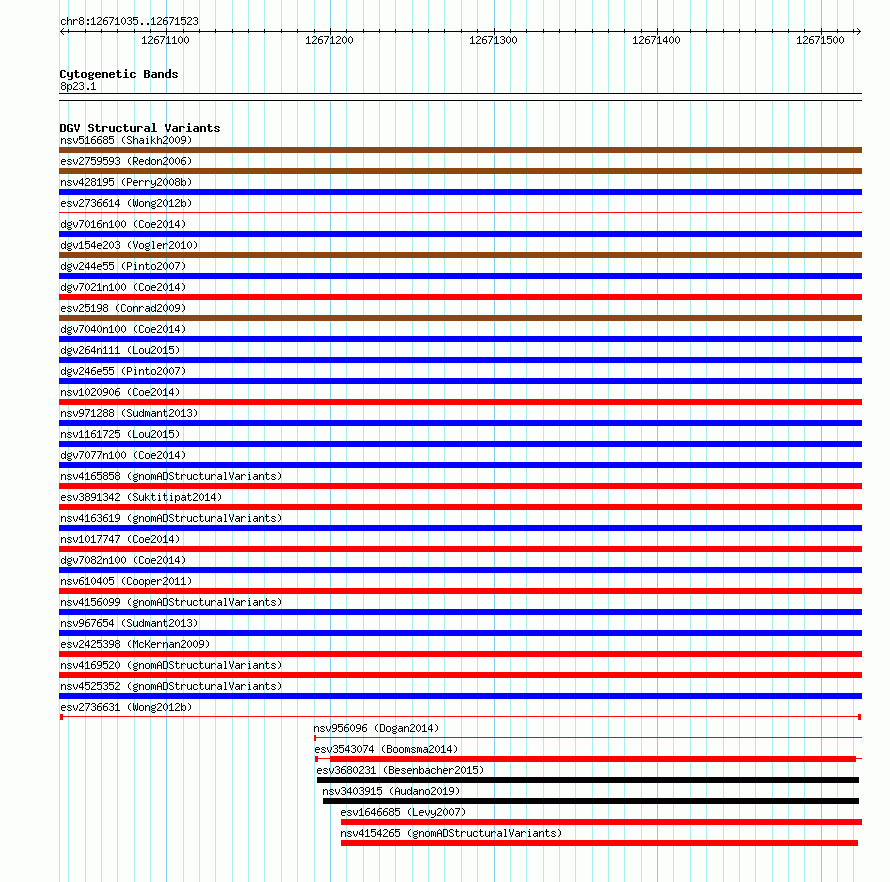The image size is (890, 882).
Task: Click the red bar under dgv7021n100 (Coe2014)
Action: click(x=460, y=297)
